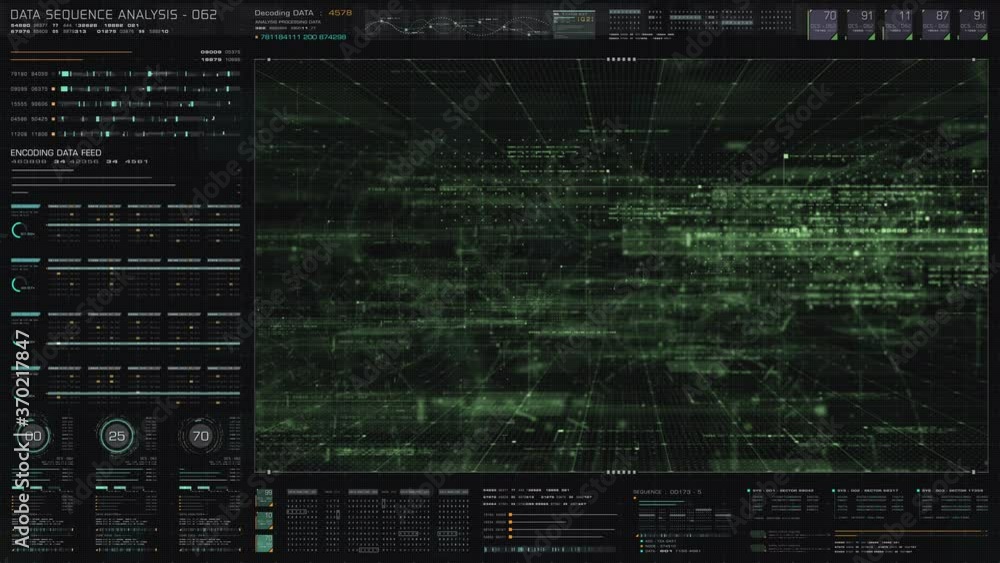
Task: Select the 87 DCS tile
Action: click(x=936, y=24)
